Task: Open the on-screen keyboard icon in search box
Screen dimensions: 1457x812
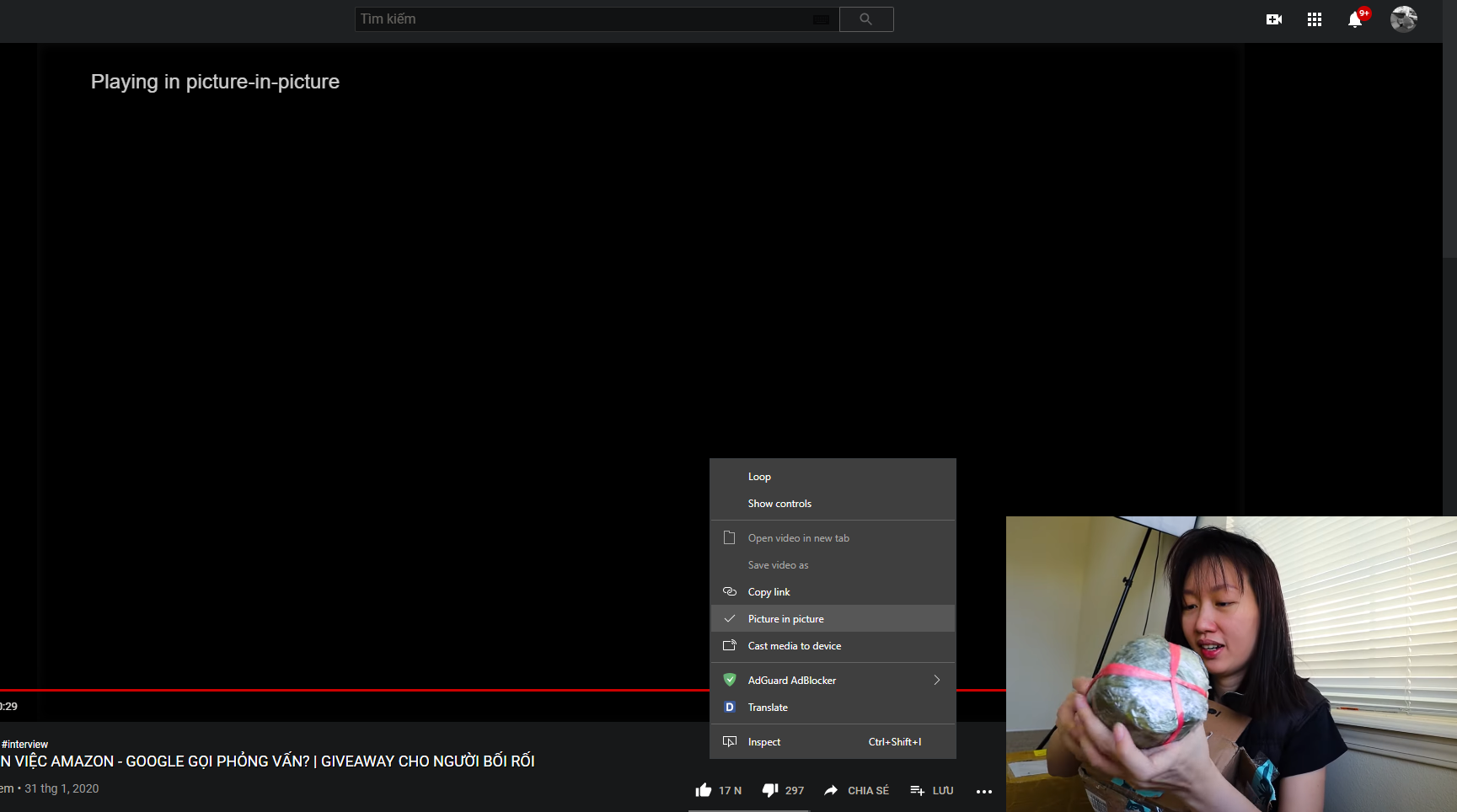Action: [x=821, y=19]
